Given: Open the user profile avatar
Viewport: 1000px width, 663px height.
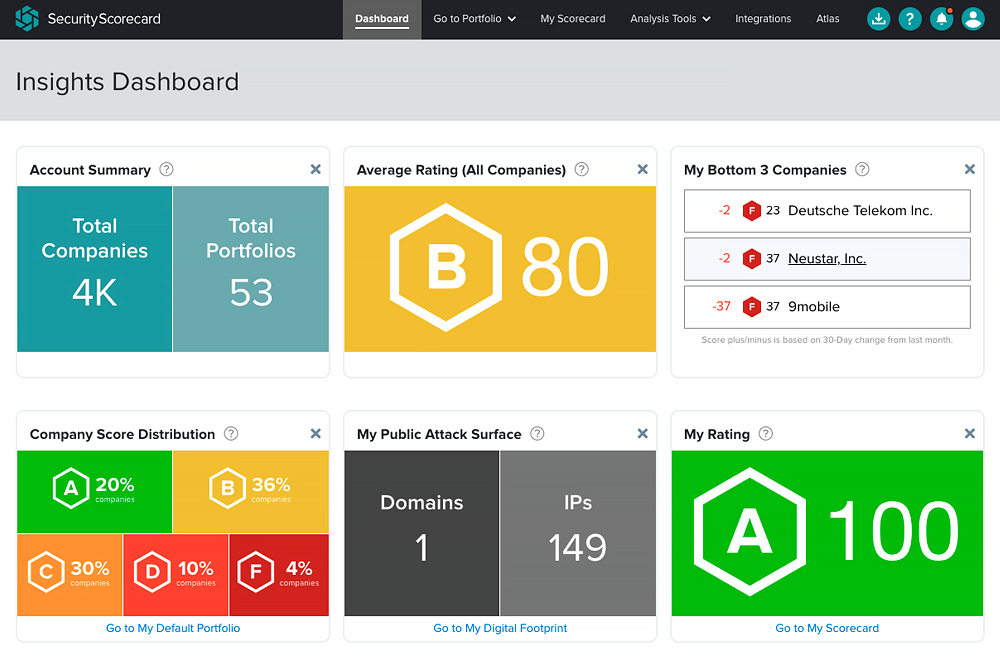Looking at the screenshot, I should click(973, 19).
